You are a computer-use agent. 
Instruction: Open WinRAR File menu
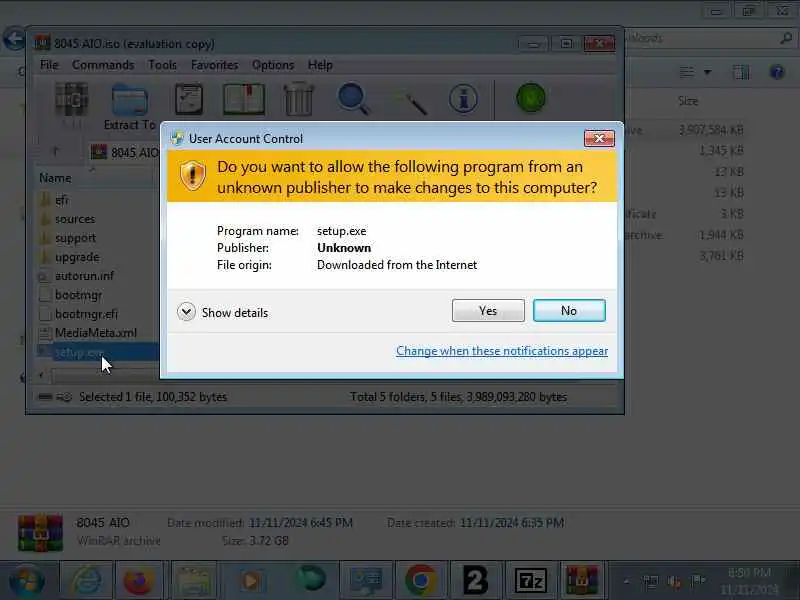point(49,65)
